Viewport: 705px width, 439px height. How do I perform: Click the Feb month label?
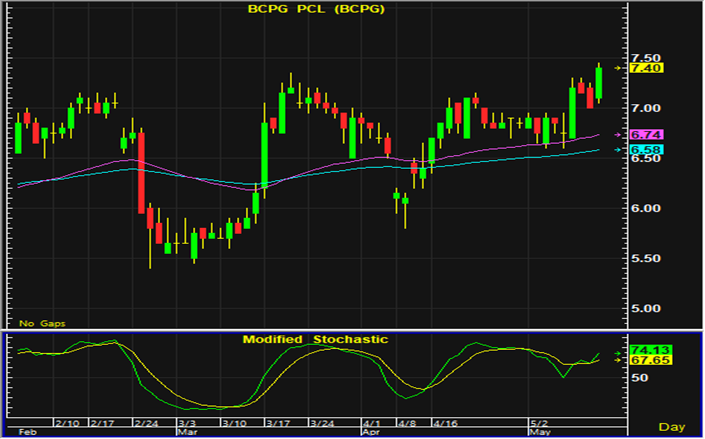[x=27, y=432]
